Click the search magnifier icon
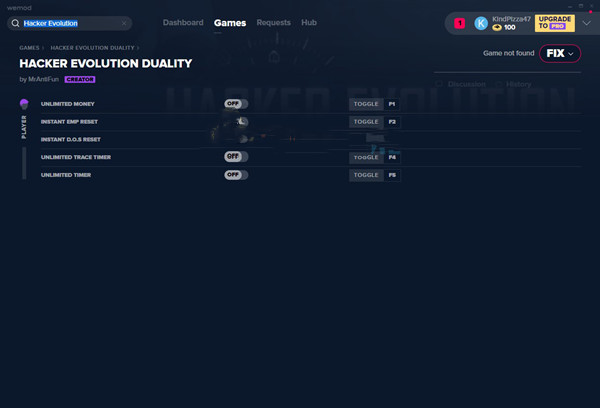Screen dimensions: 600x408 16,23
